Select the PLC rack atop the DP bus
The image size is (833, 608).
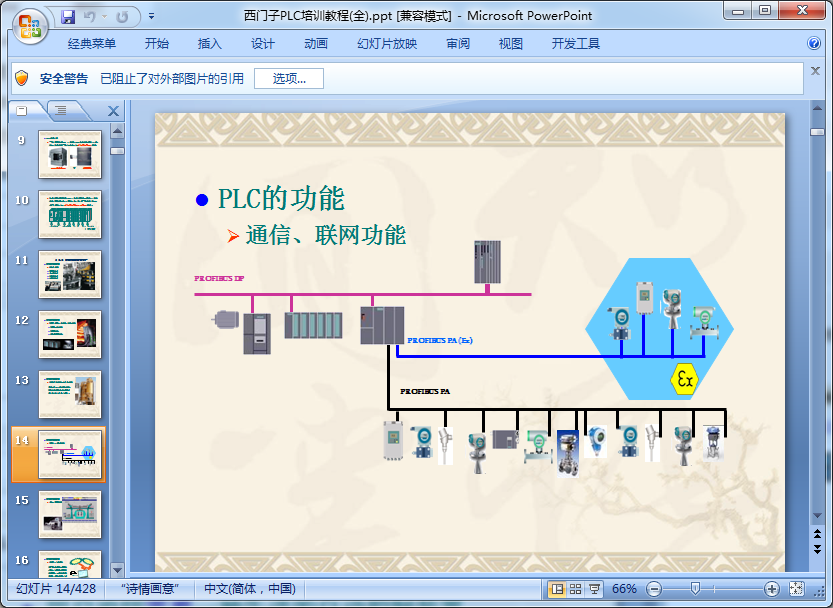(x=487, y=262)
